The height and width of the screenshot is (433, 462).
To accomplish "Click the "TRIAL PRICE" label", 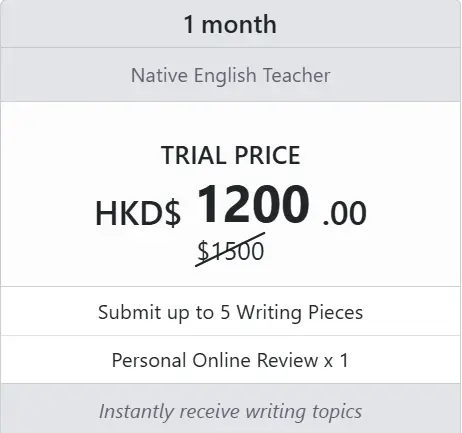I will [231, 155].
